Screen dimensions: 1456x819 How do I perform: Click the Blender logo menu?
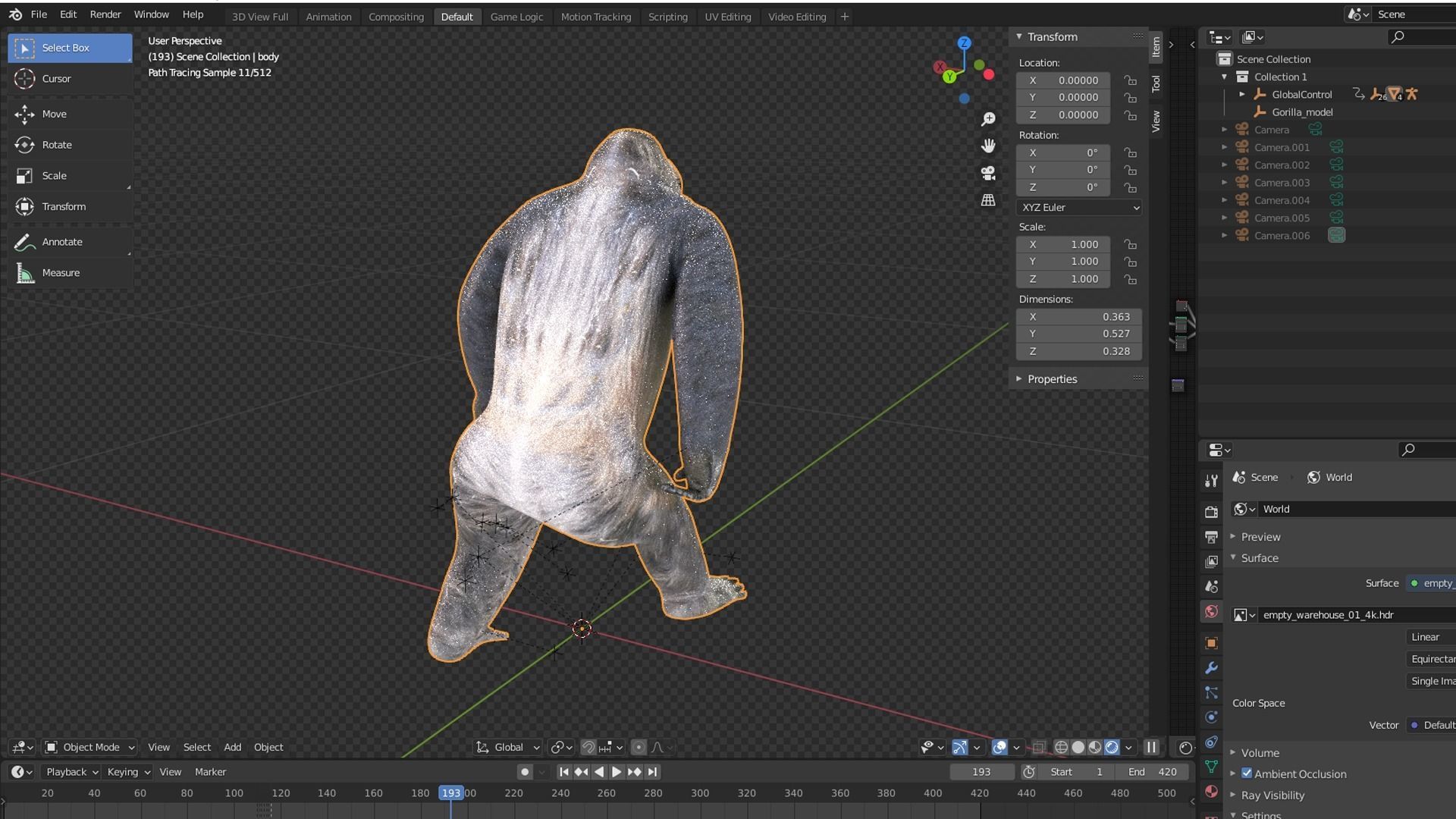click(x=15, y=14)
